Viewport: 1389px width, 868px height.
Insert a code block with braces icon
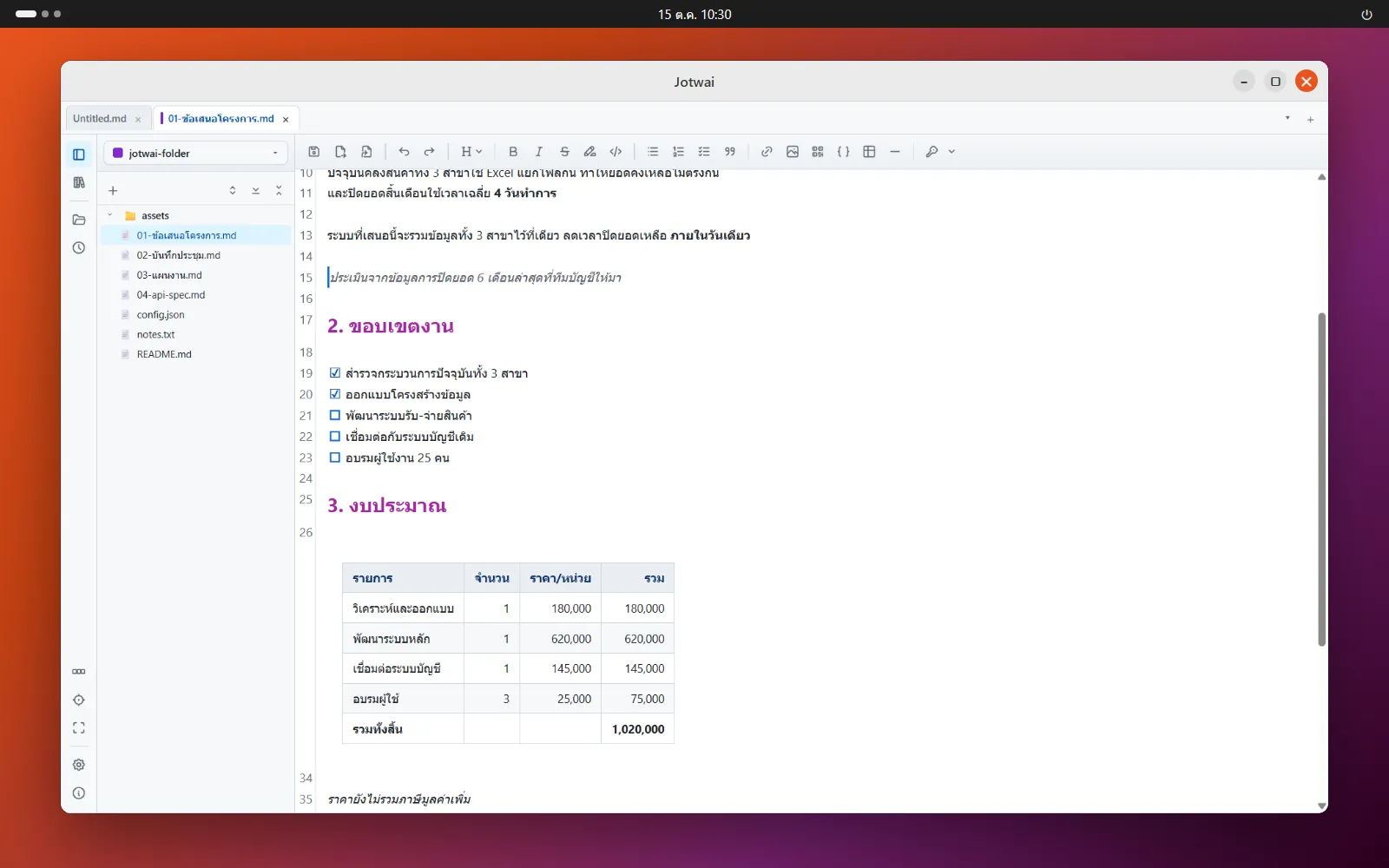coord(843,152)
